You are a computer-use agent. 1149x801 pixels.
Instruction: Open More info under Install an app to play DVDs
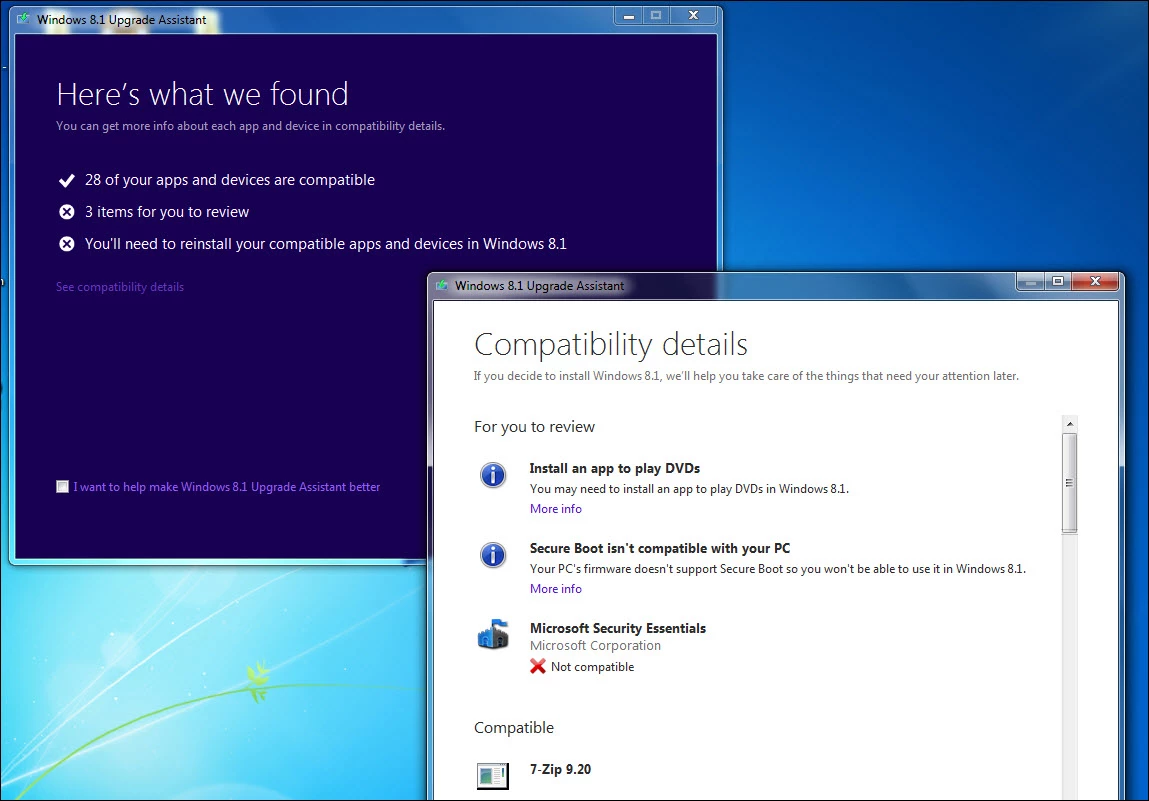click(x=555, y=509)
